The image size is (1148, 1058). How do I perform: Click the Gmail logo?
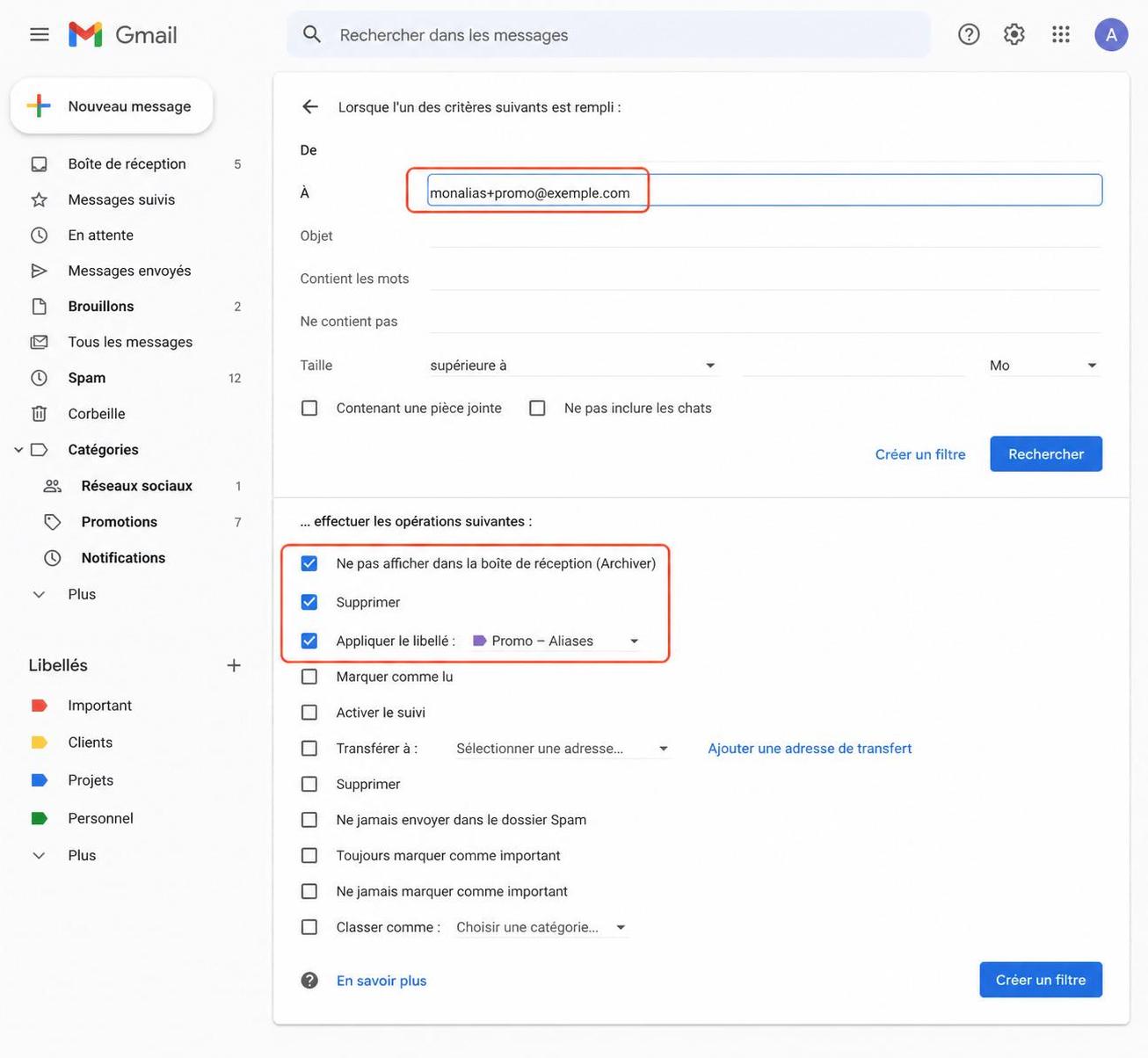(123, 35)
